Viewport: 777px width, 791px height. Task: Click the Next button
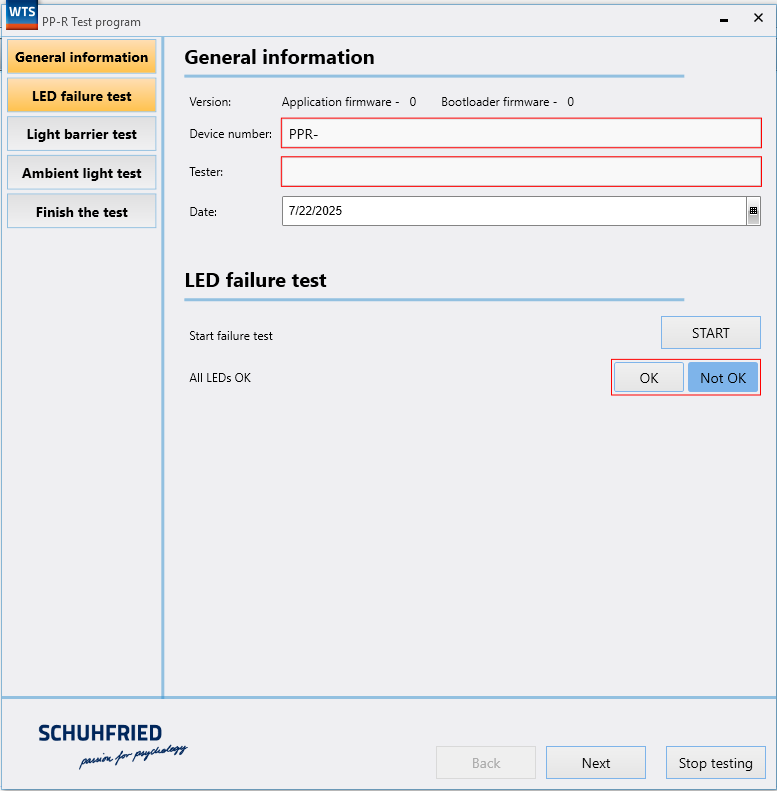(596, 763)
